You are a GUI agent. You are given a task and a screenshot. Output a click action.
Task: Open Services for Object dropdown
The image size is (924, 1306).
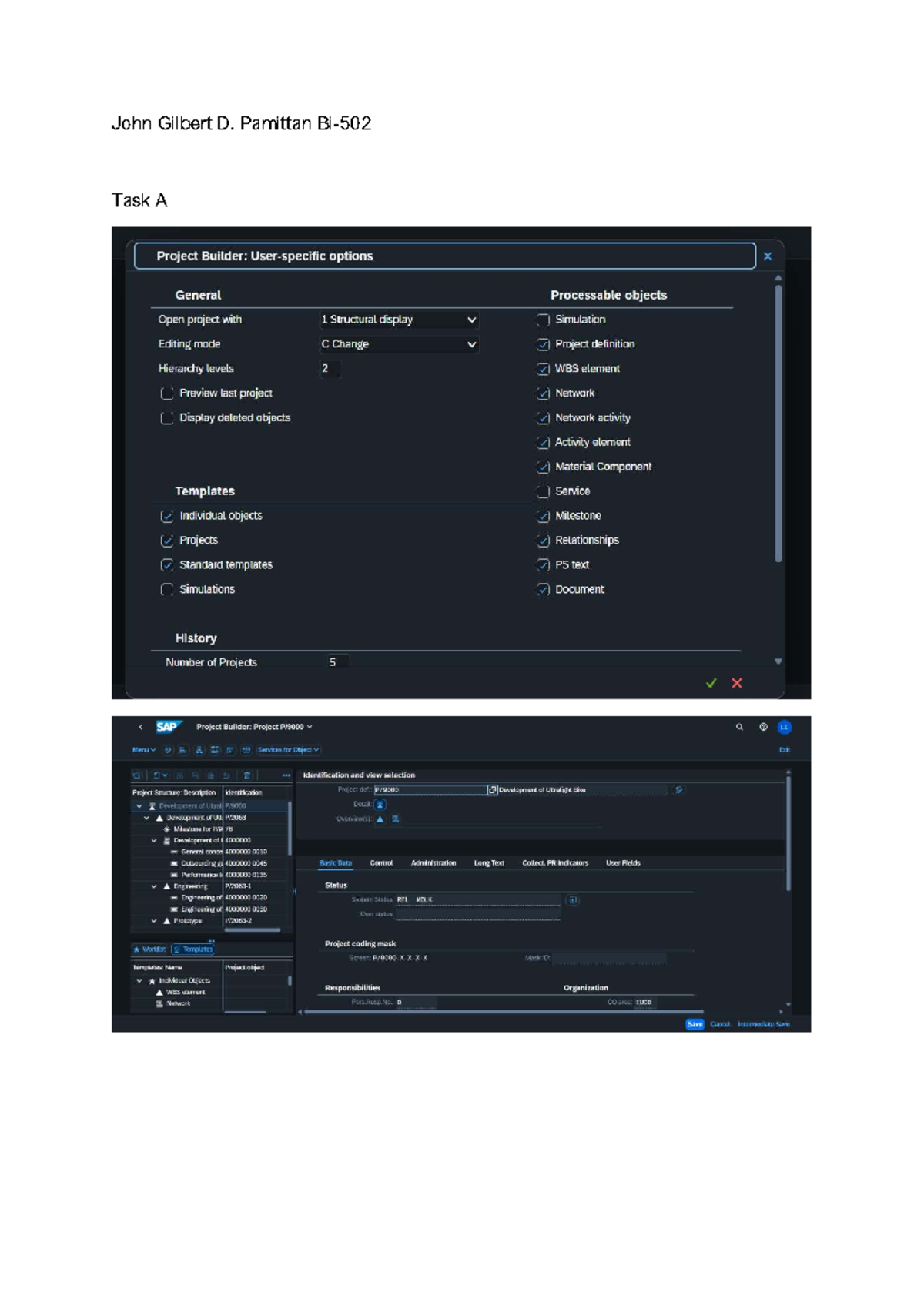(289, 750)
